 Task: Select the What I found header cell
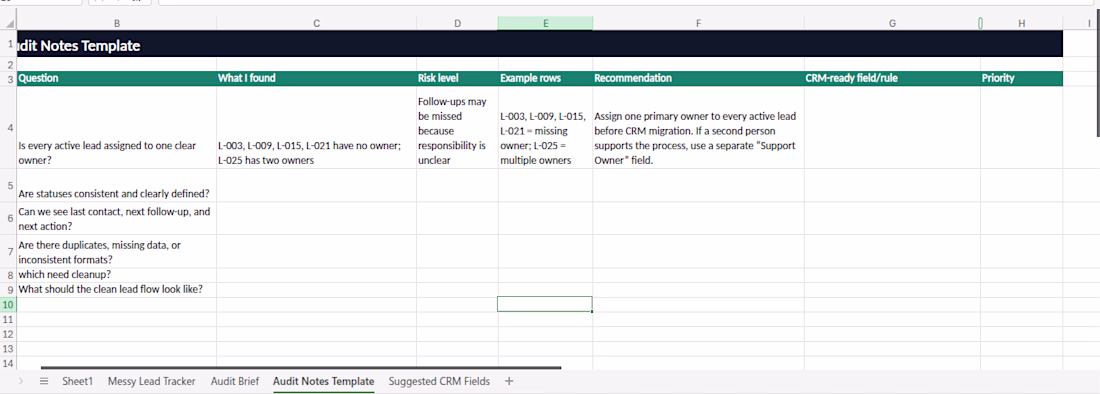[316, 79]
